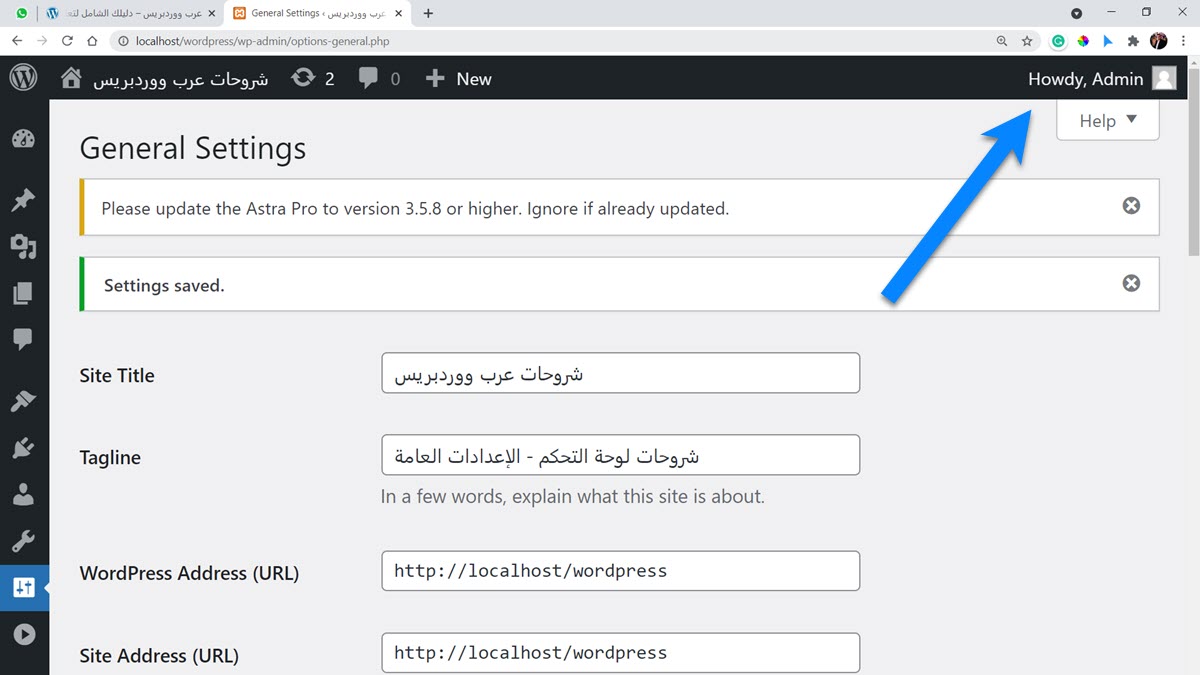Image resolution: width=1200 pixels, height=675 pixels.
Task: Open the New content menu
Action: point(458,79)
